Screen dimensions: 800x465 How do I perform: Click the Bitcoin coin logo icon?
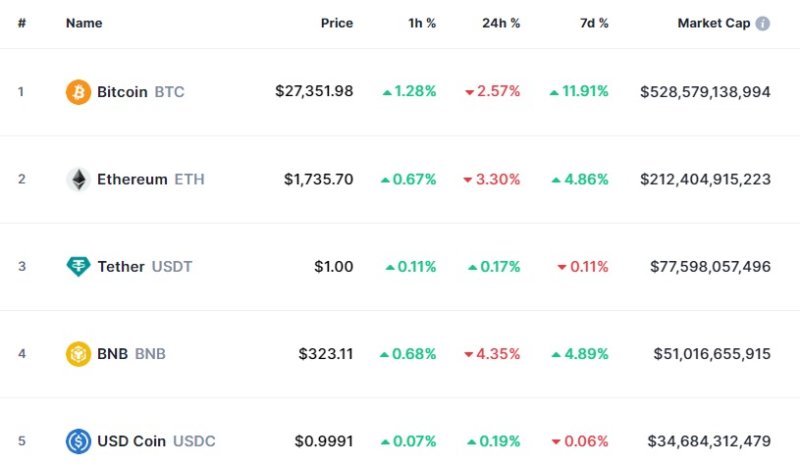pos(78,92)
